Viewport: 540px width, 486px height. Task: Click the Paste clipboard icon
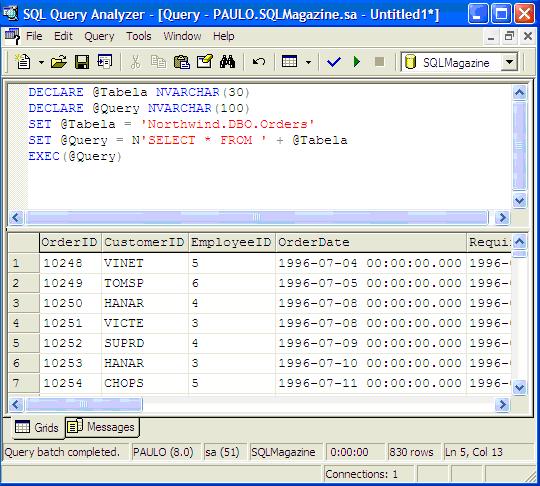181,62
